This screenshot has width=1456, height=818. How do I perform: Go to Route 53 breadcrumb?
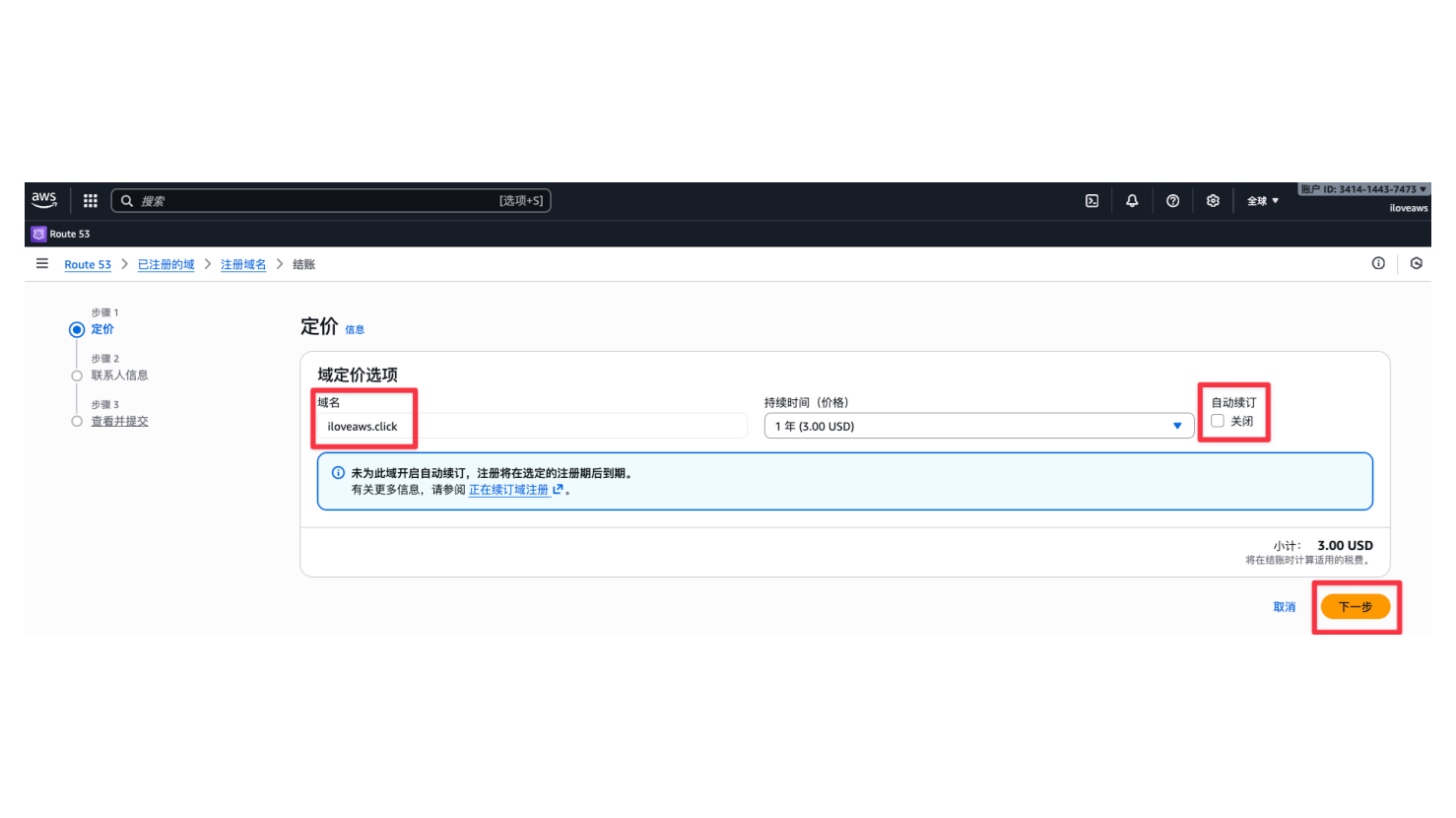click(88, 265)
